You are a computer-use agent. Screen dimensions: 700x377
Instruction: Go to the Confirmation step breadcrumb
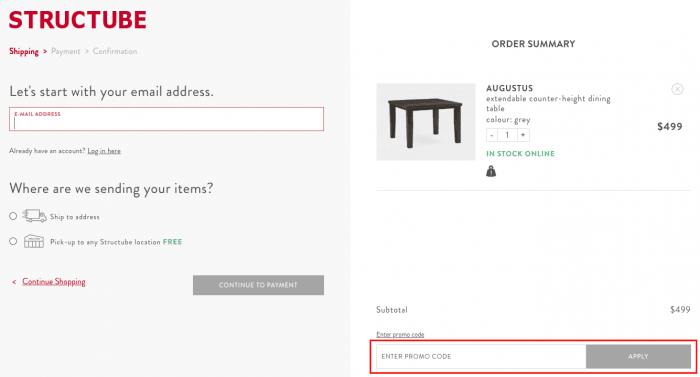[115, 51]
